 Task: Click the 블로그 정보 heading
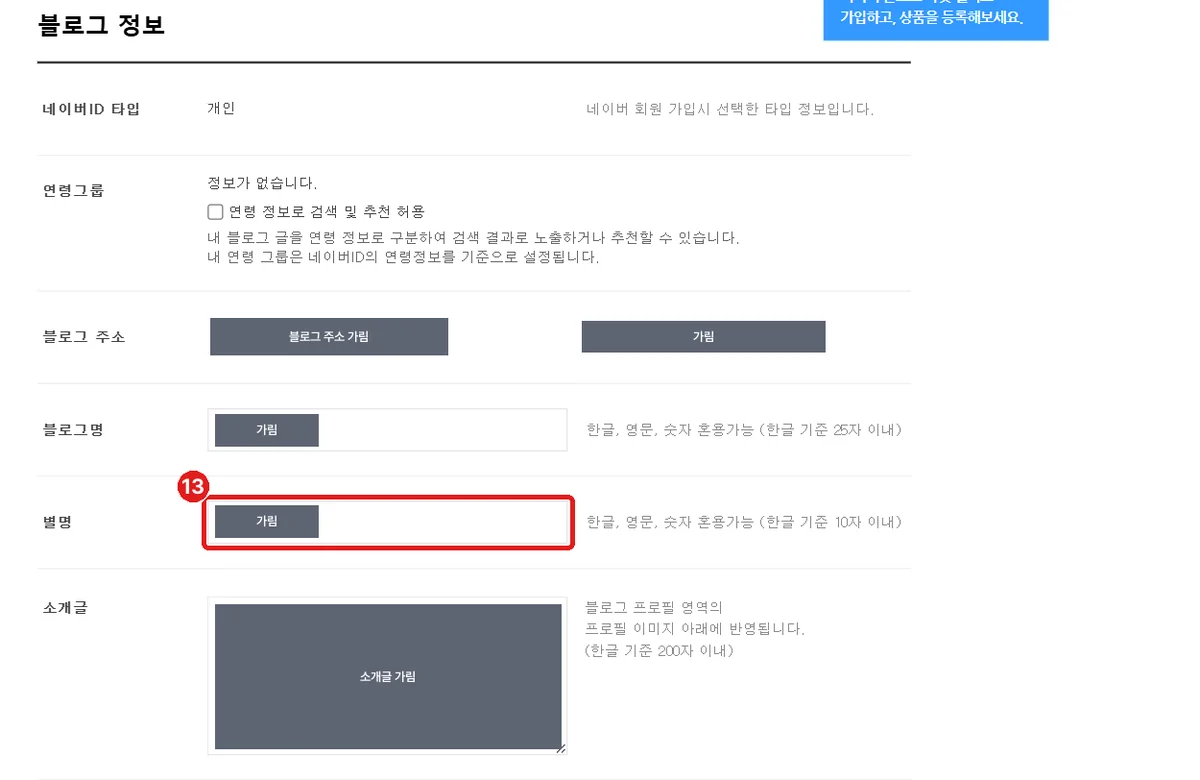pyautogui.click(x=101, y=25)
